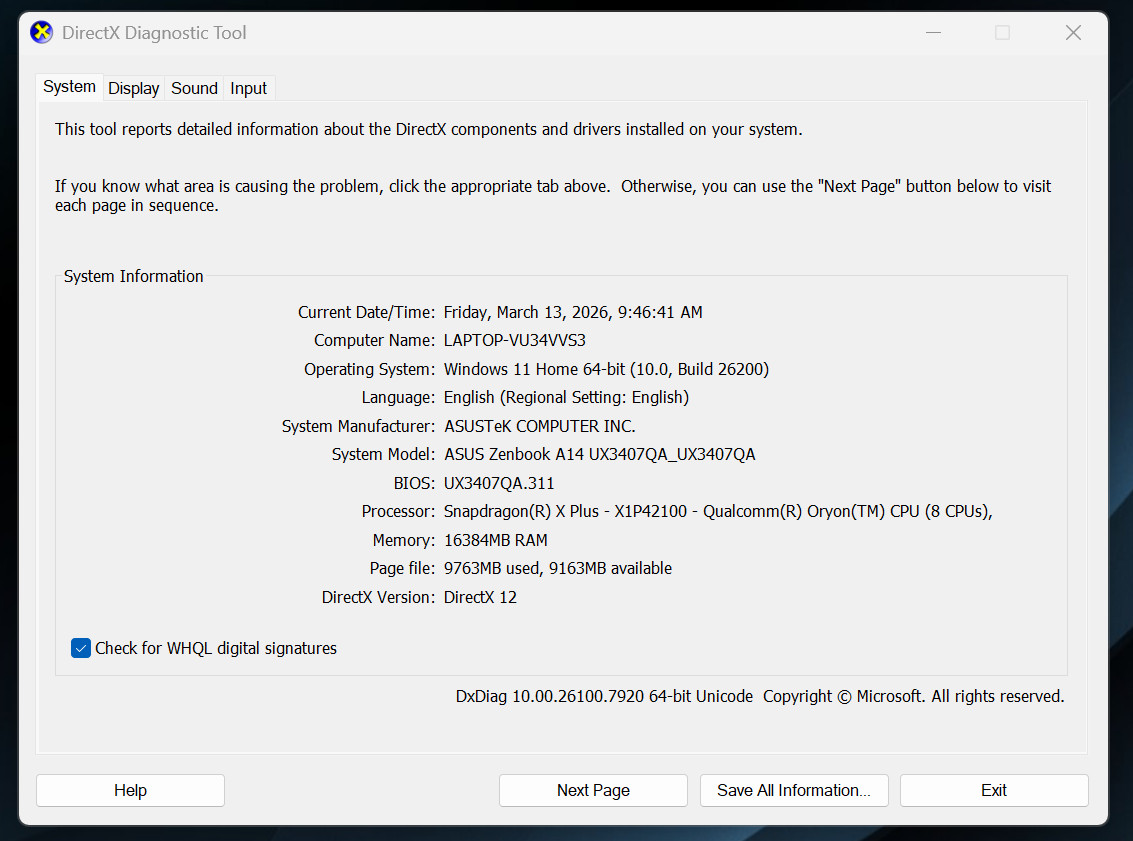Click the Copyright Microsoft notice text

(913, 696)
